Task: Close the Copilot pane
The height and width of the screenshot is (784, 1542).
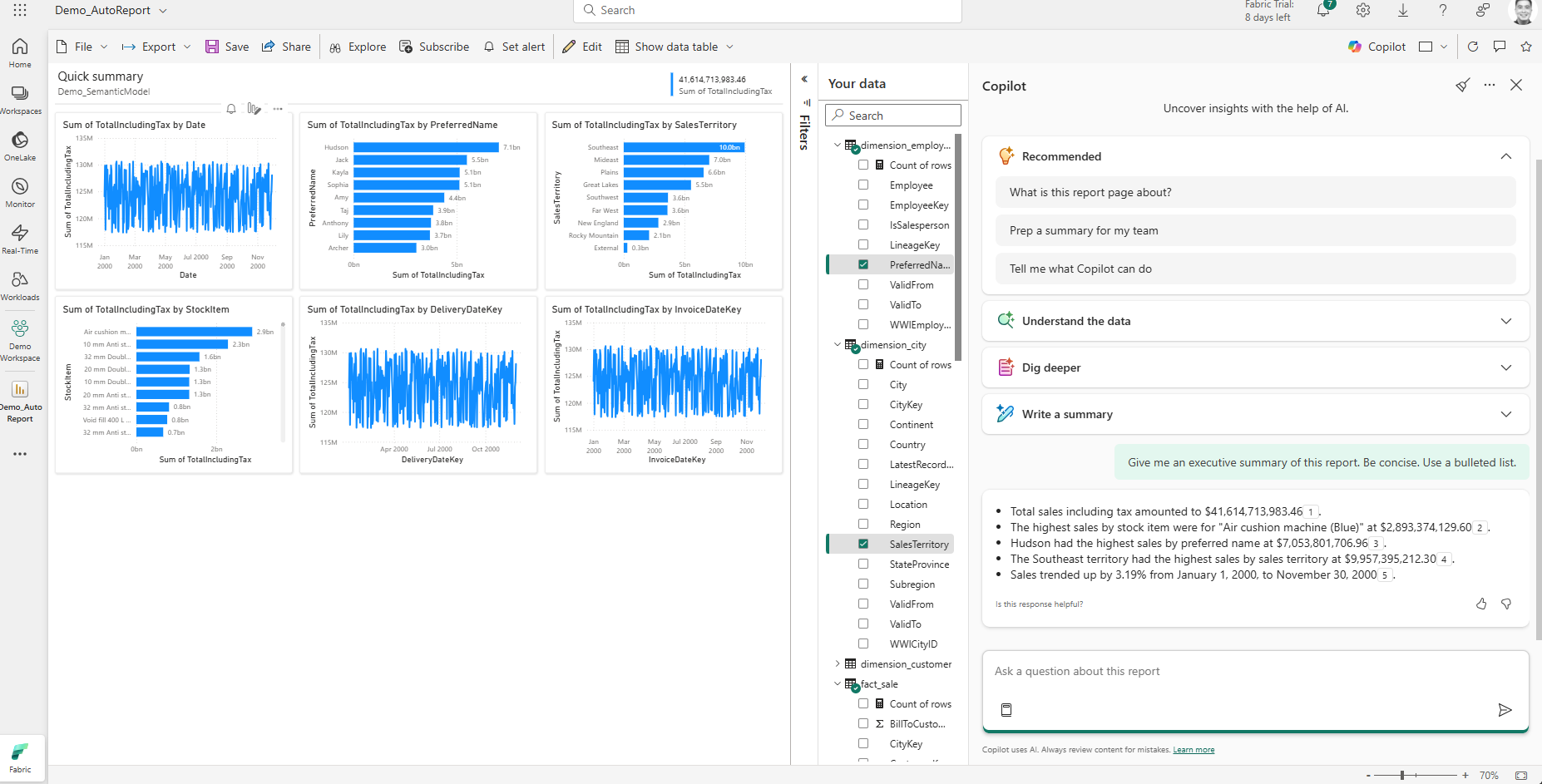Action: 1516,85
